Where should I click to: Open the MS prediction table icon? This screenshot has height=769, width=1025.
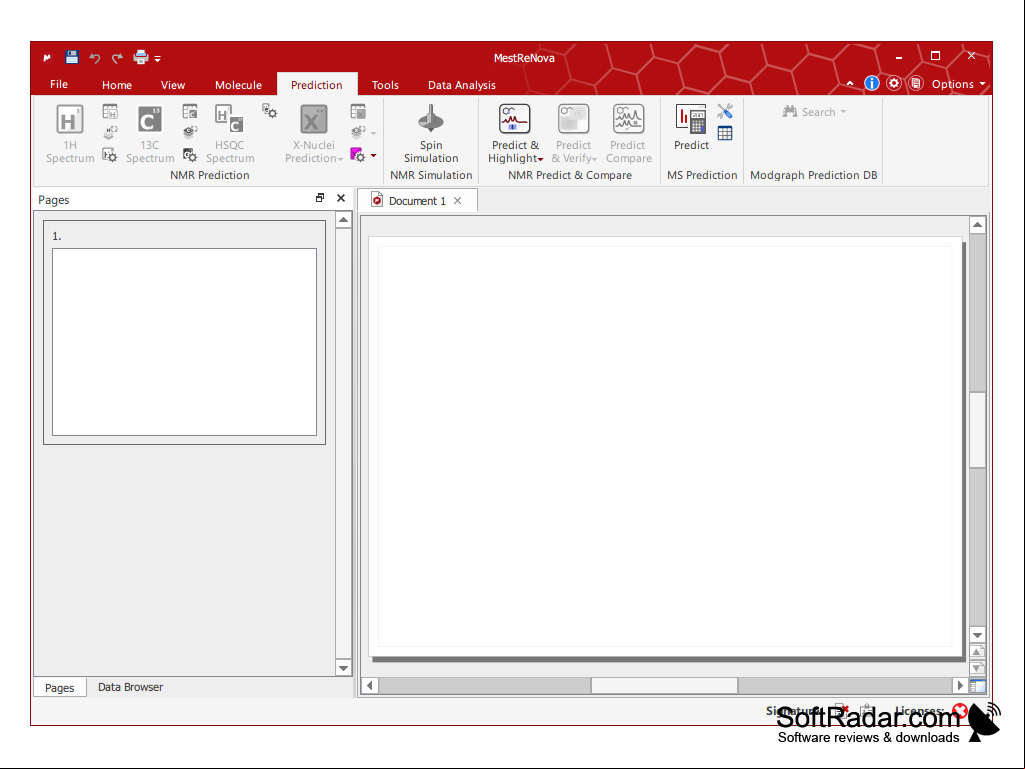[725, 133]
